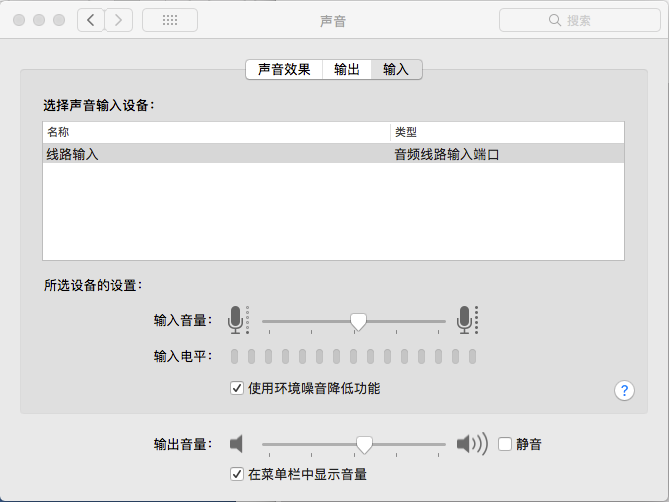Click the 输出音量 slider thumb

(x=364, y=445)
